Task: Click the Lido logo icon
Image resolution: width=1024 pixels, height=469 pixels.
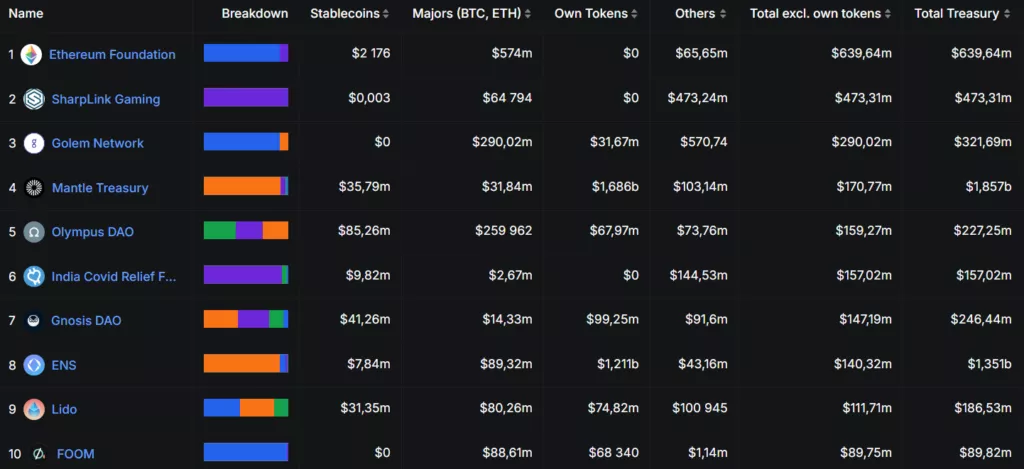Action: tap(34, 409)
